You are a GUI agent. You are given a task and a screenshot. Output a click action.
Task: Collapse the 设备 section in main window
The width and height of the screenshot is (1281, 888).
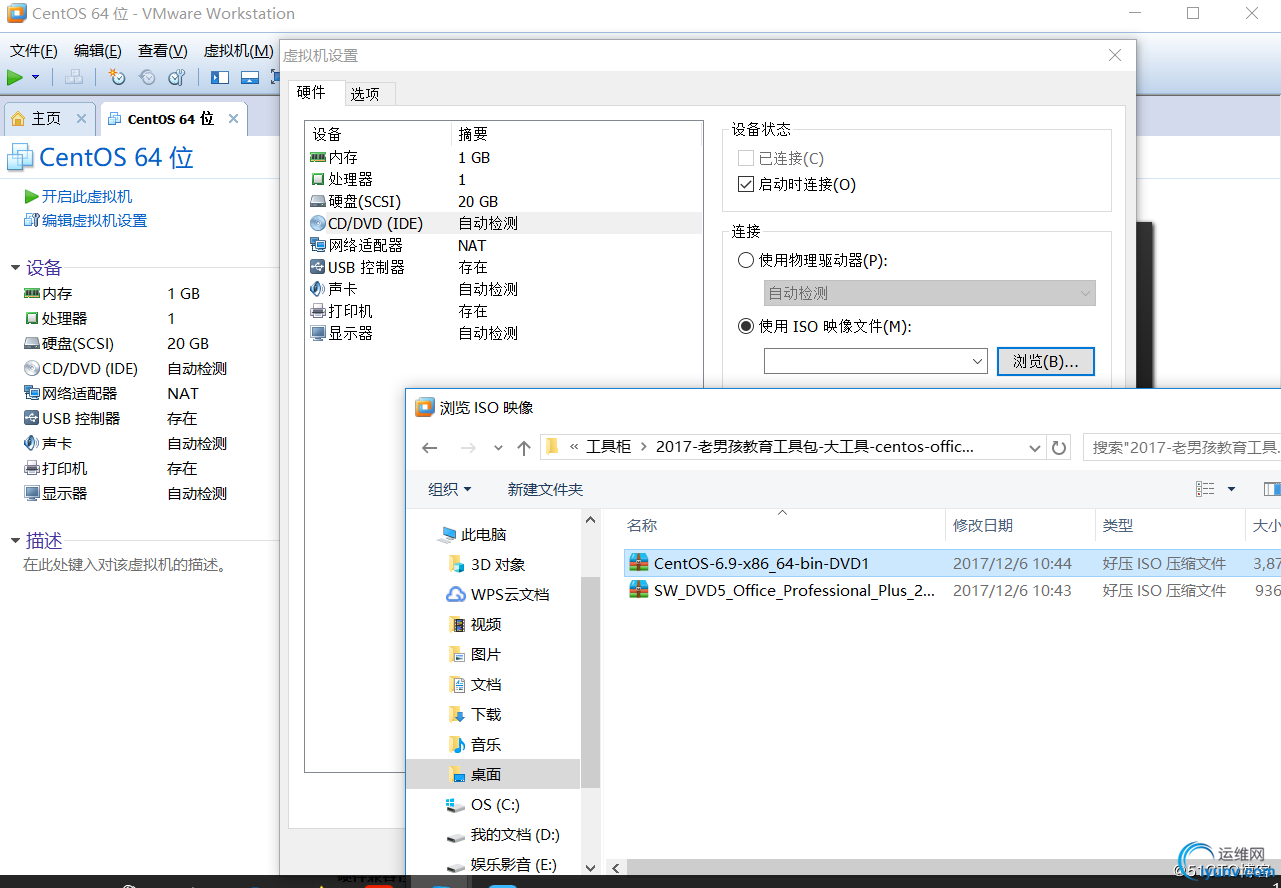tap(15, 268)
